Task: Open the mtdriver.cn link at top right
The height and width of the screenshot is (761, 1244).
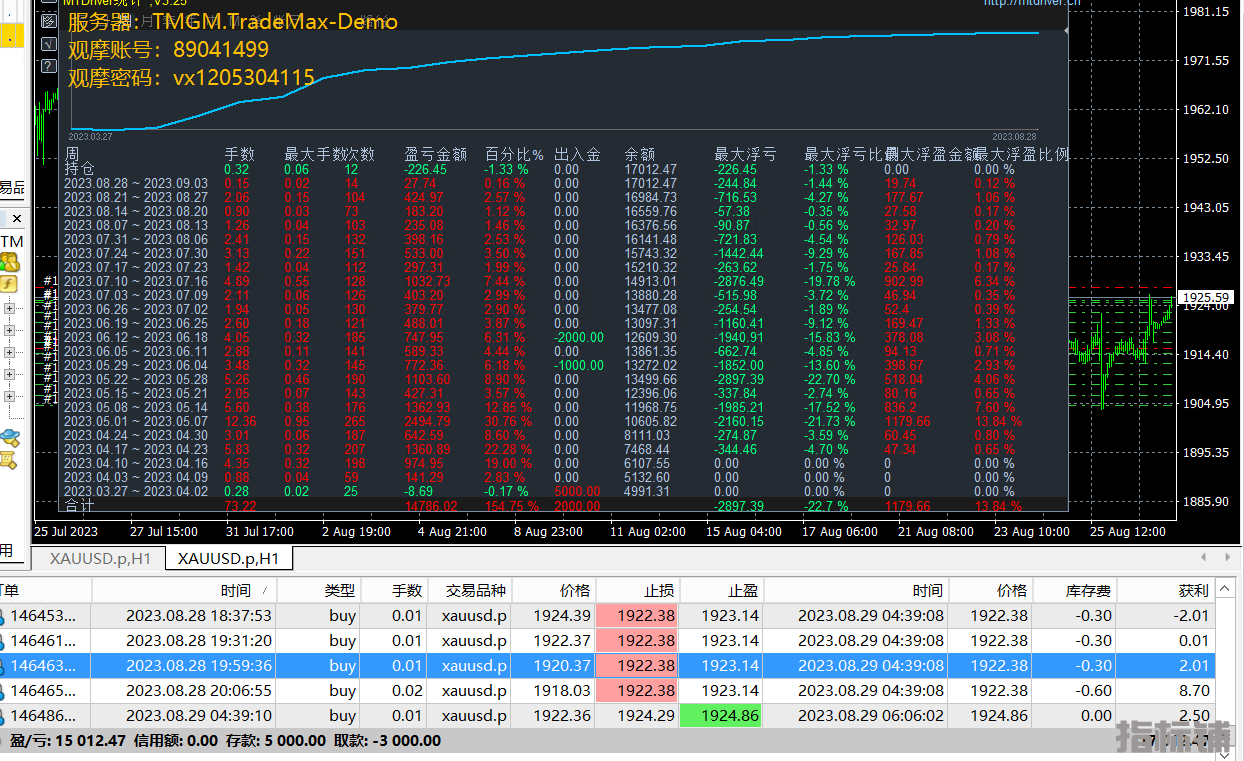Action: tap(1031, 3)
